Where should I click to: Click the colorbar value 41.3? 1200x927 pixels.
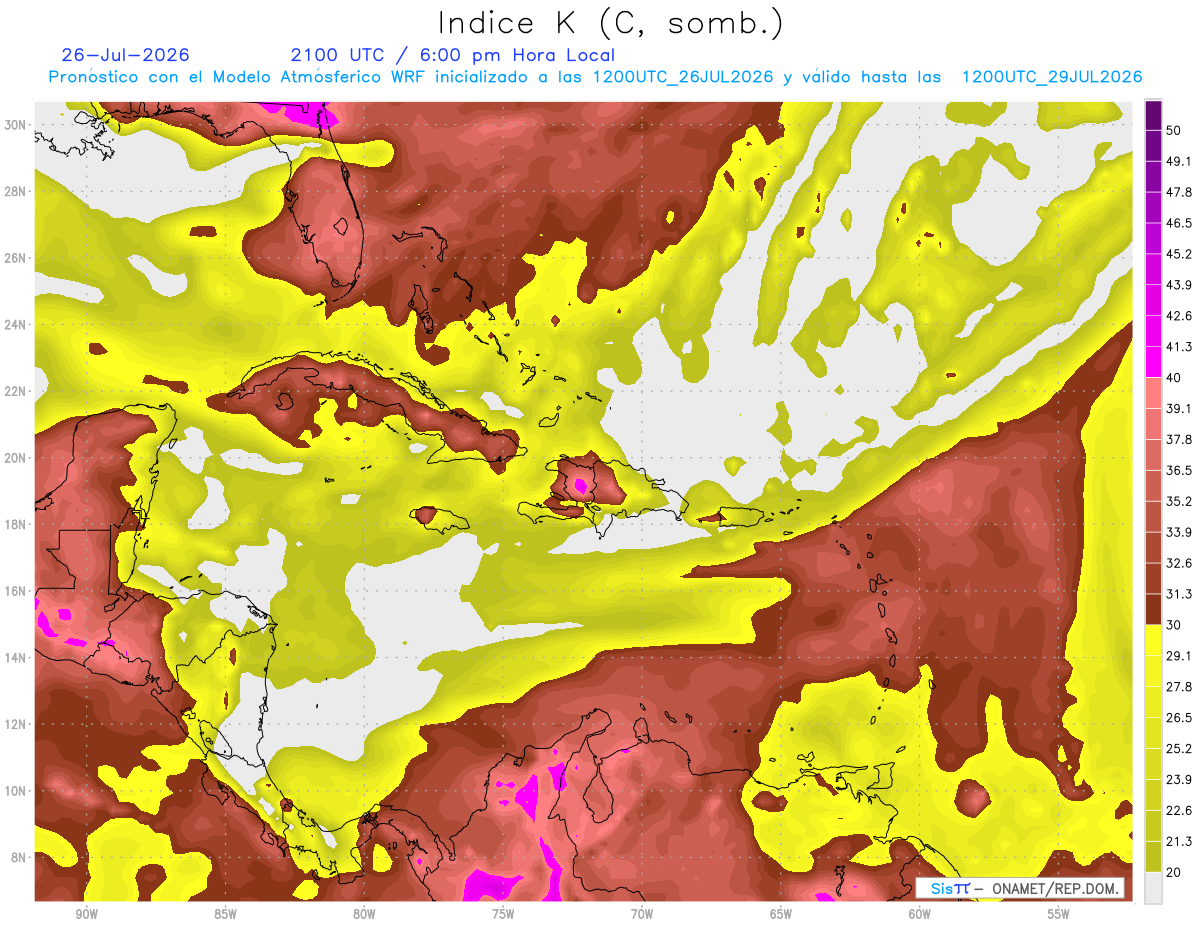point(1180,347)
